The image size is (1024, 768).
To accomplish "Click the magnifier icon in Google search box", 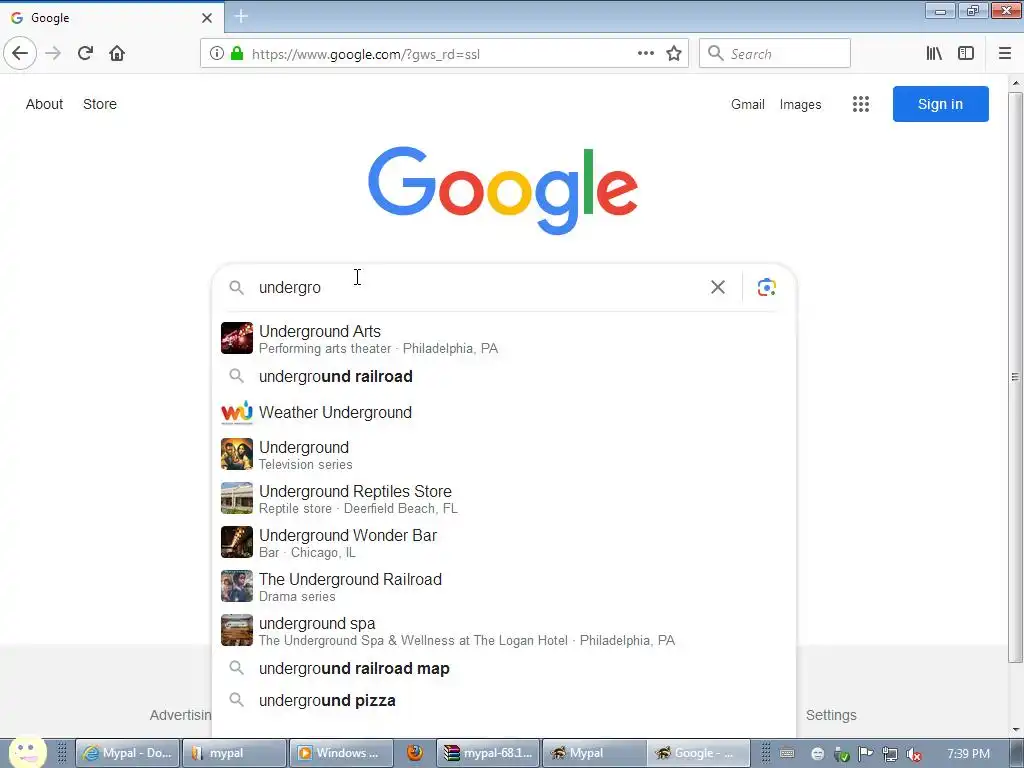I will [236, 287].
